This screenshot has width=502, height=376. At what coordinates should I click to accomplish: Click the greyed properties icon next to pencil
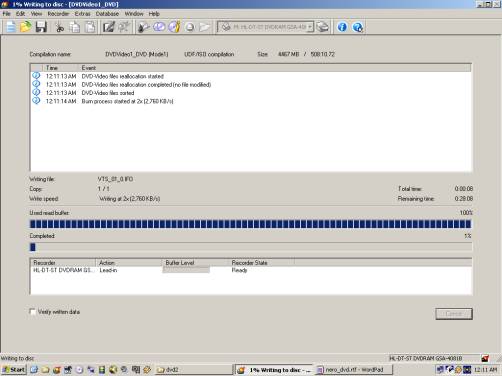pos(124,27)
